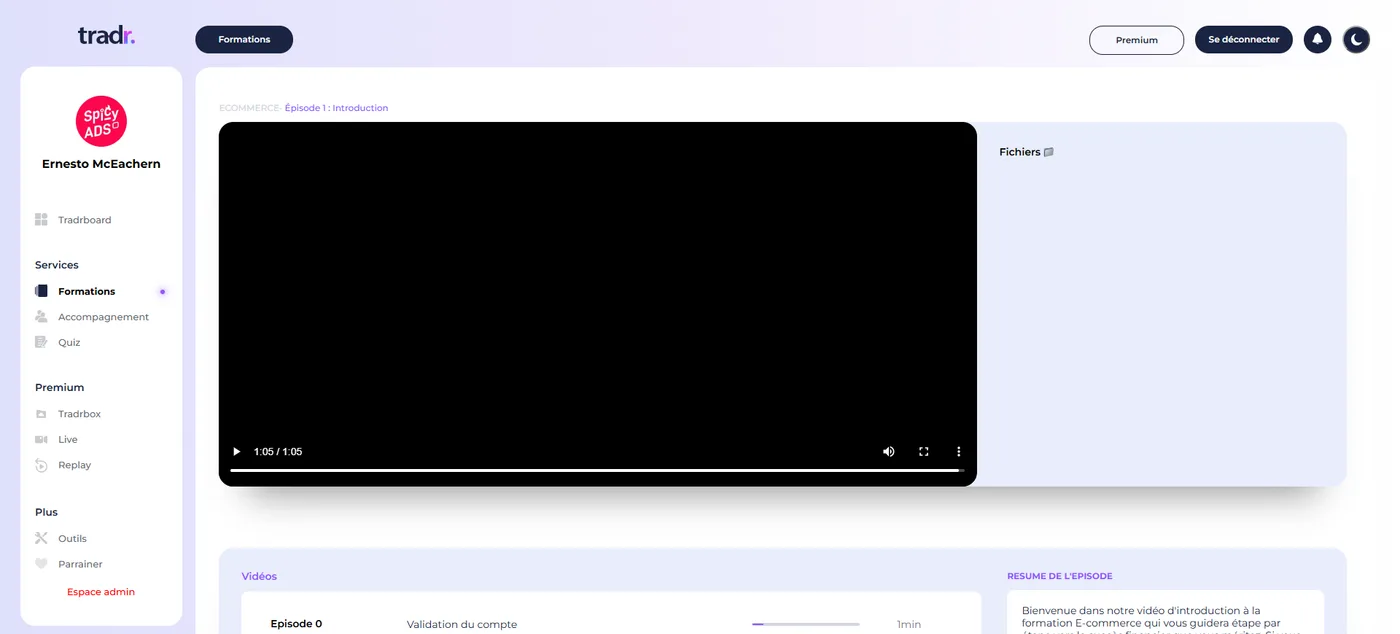Image resolution: width=1400 pixels, height=634 pixels.
Task: Click the 1:05 / 1:05 time display
Action: (278, 452)
